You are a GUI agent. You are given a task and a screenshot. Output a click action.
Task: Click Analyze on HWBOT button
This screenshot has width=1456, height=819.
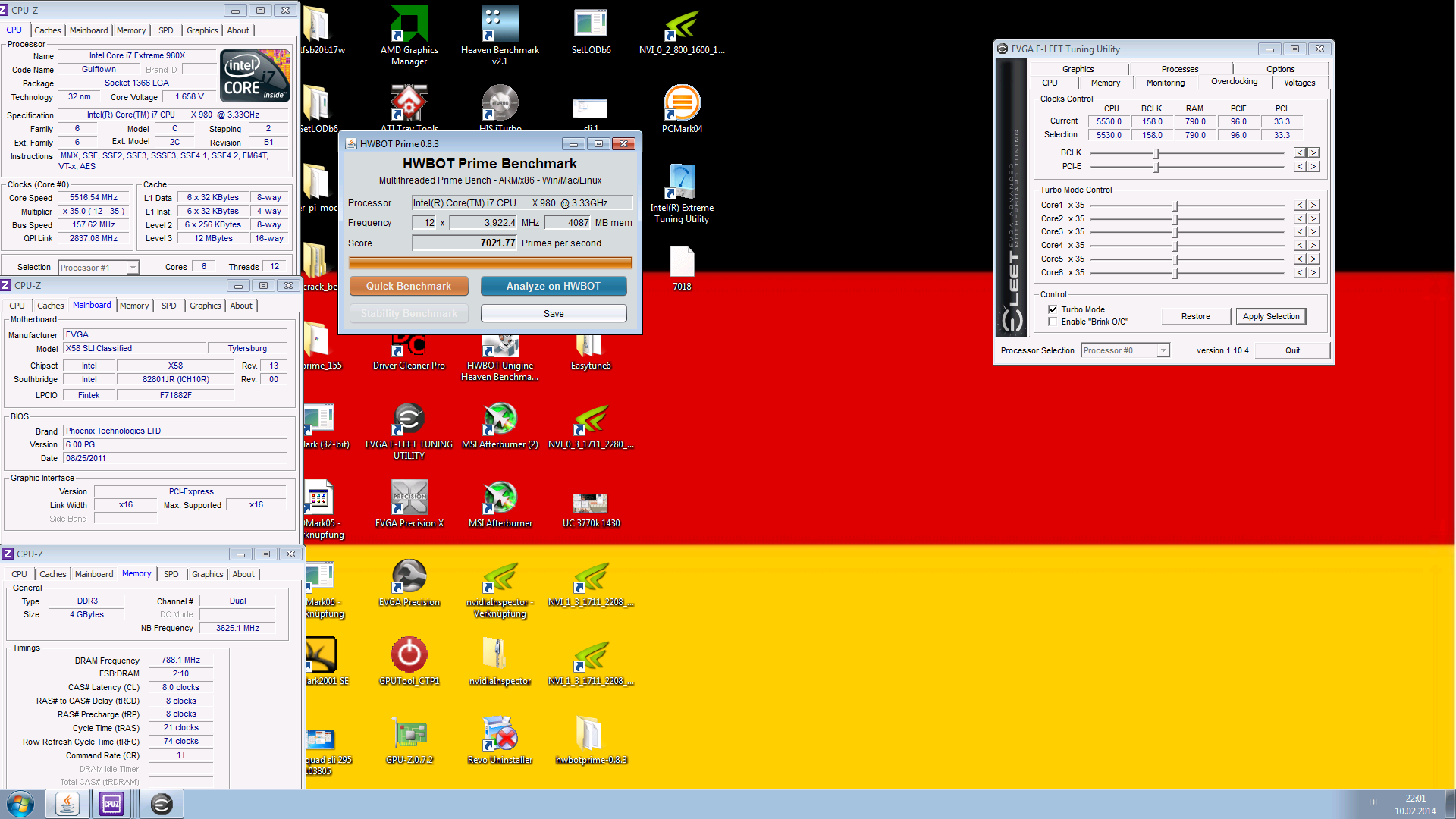pos(554,286)
